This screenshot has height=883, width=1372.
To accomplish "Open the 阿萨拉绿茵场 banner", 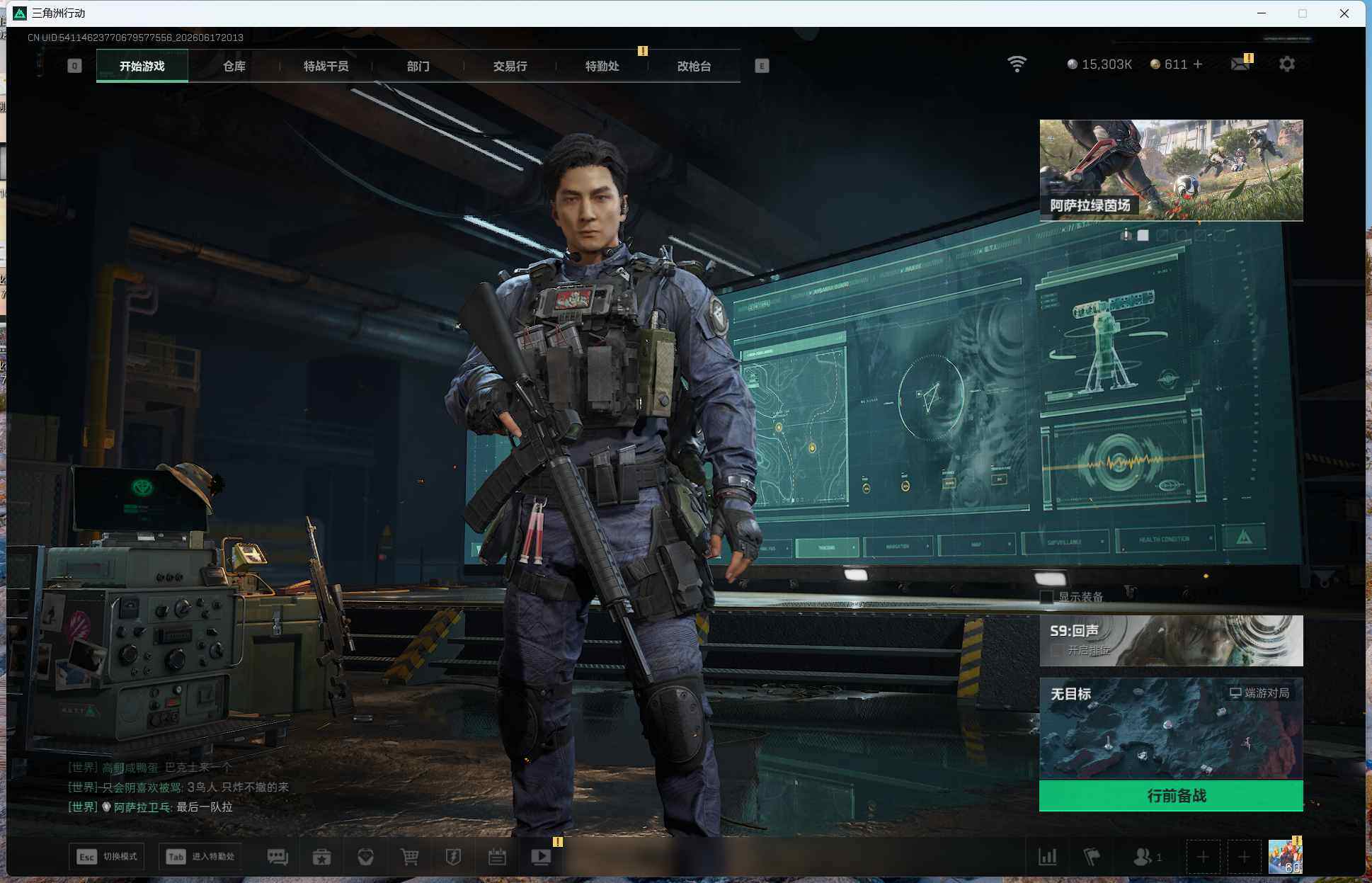I will [x=1171, y=170].
